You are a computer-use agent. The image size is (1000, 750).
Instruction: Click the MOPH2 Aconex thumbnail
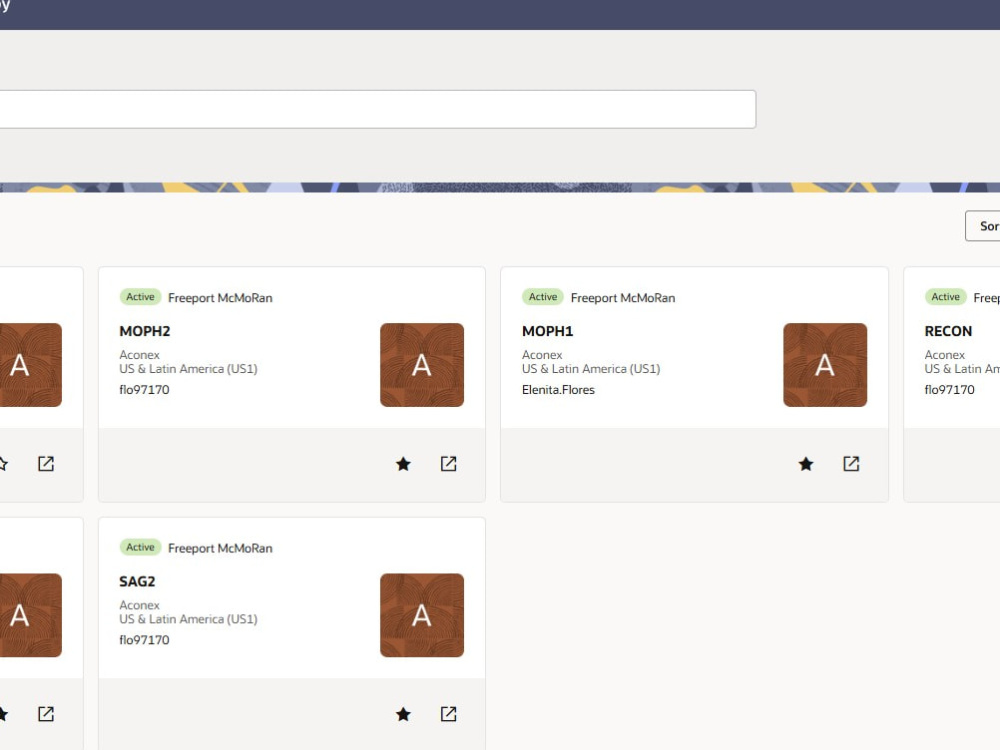[x=422, y=365]
